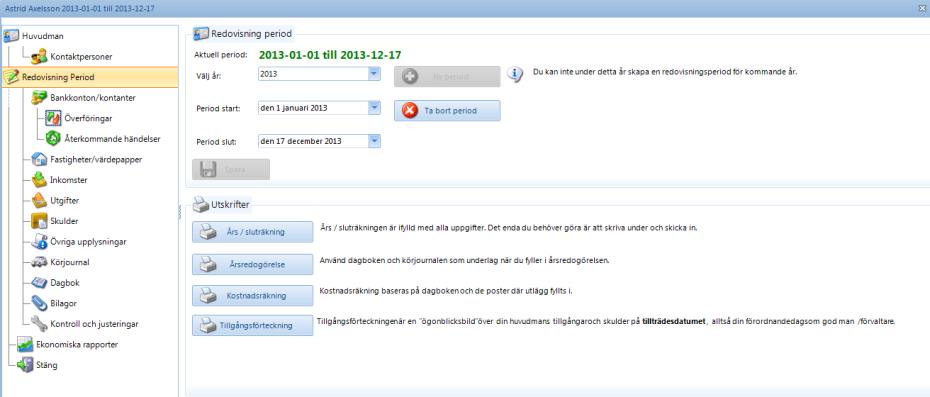Screen dimensions: 930x397
Task: Click the Bankkonton/kontanter money icon
Action: coord(39,97)
